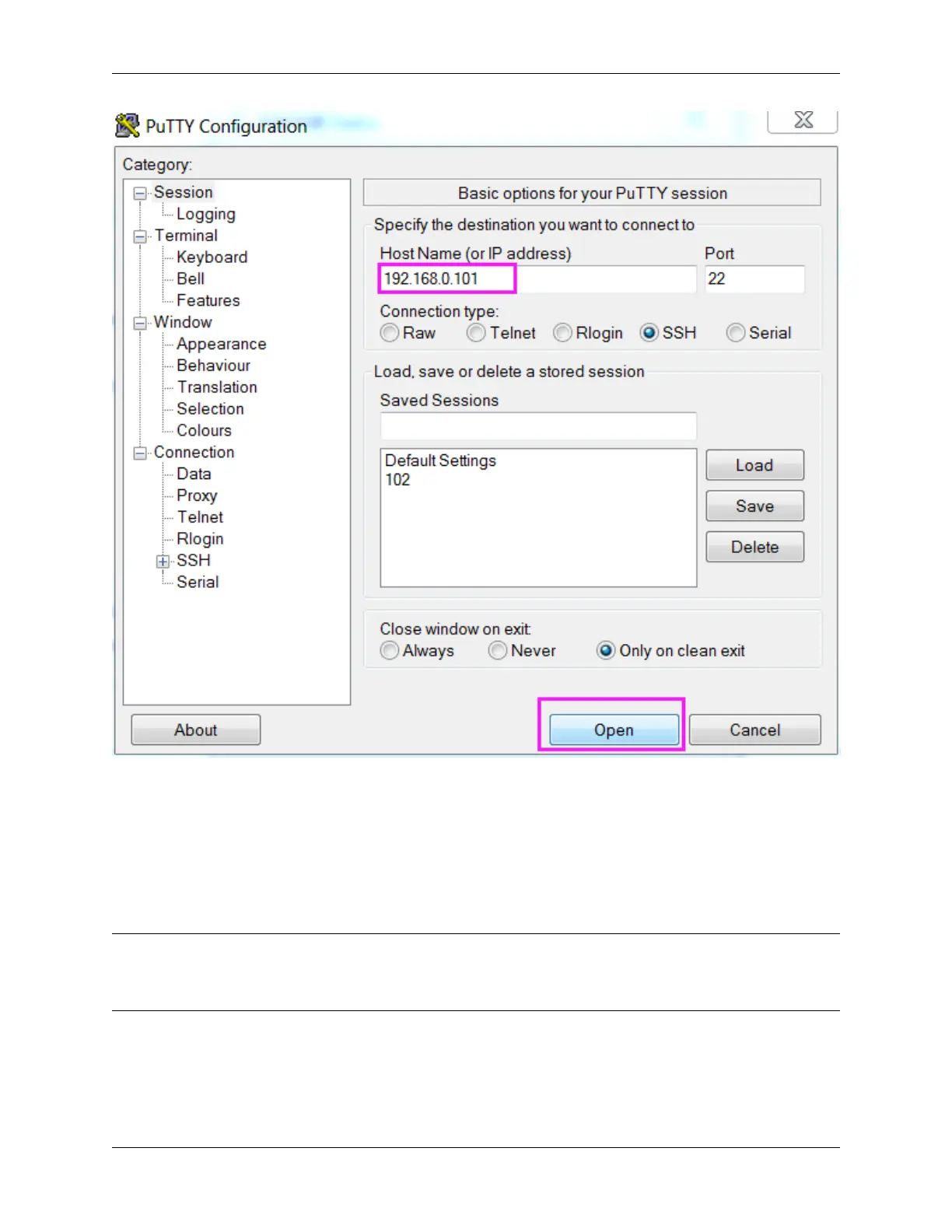Open the Keyboard settings category
The image size is (952, 1232).
212,257
